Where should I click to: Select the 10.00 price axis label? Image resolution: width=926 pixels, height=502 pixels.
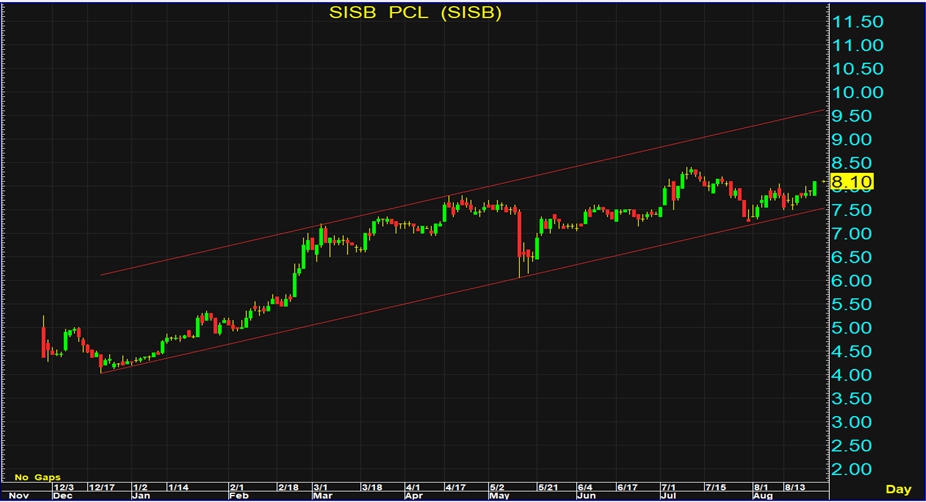pyautogui.click(x=857, y=93)
